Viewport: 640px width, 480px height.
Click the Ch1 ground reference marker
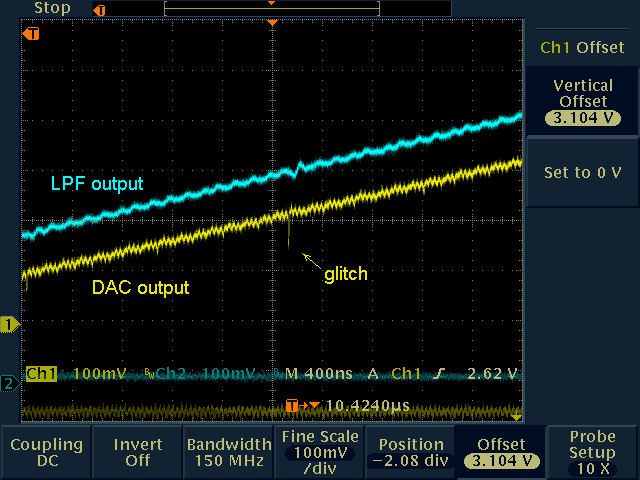pyautogui.click(x=10, y=325)
